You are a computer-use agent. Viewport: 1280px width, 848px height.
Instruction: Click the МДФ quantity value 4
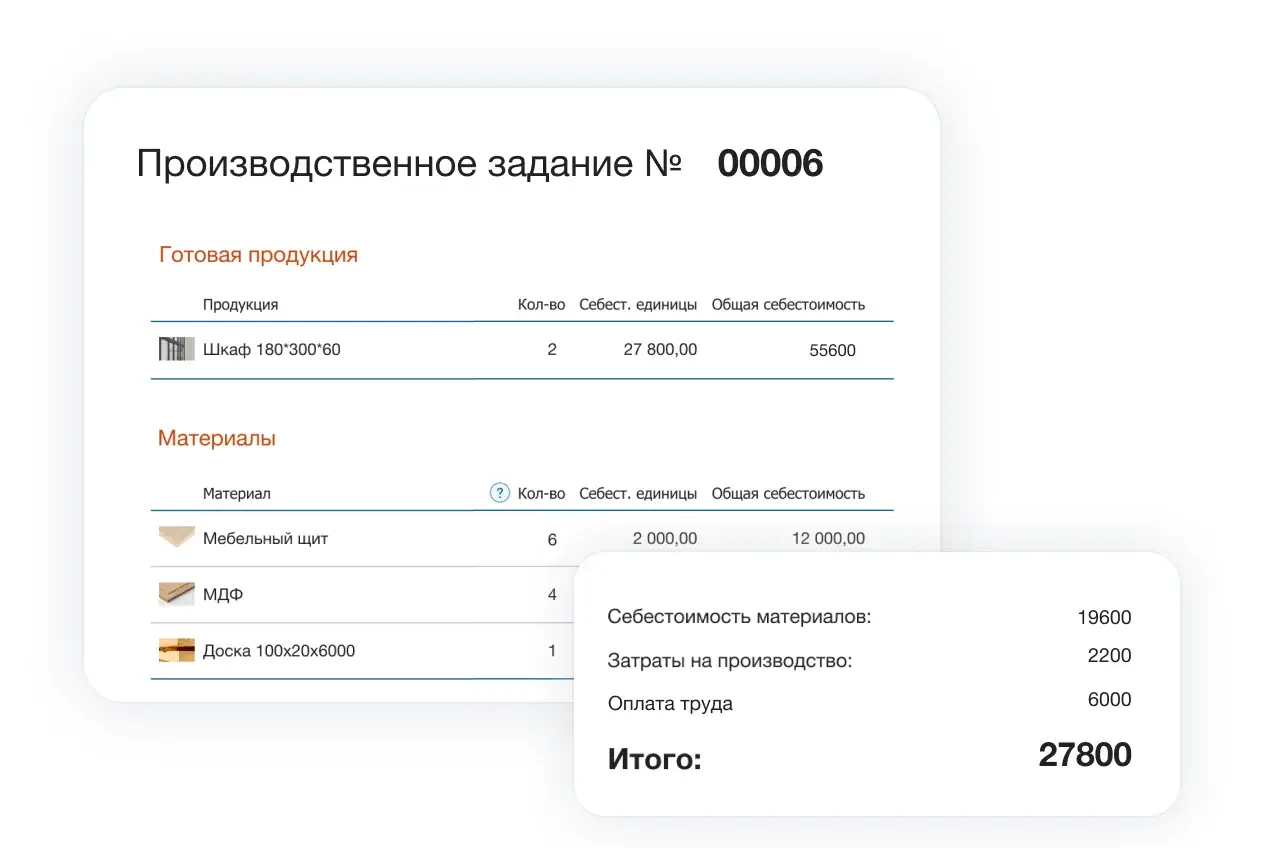552,595
